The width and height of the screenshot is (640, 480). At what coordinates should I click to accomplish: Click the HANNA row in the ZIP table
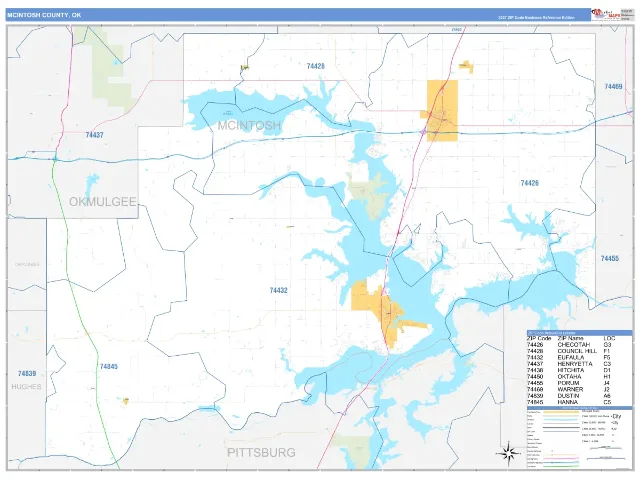point(579,402)
